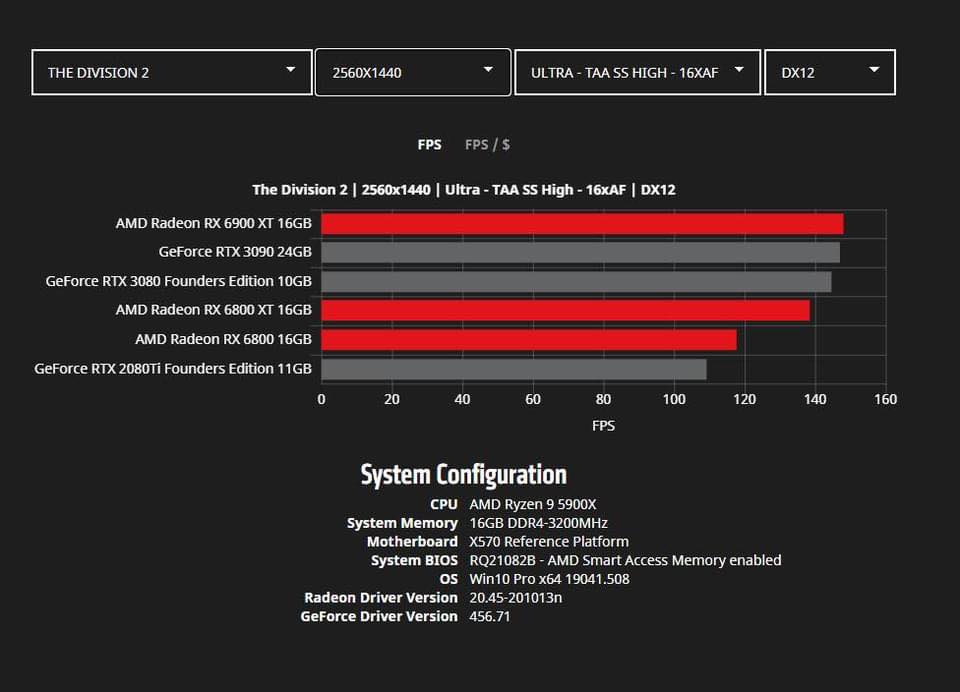Image resolution: width=960 pixels, height=692 pixels.
Task: Click the '20.45-201013n' Radeon driver value
Action: tap(516, 598)
